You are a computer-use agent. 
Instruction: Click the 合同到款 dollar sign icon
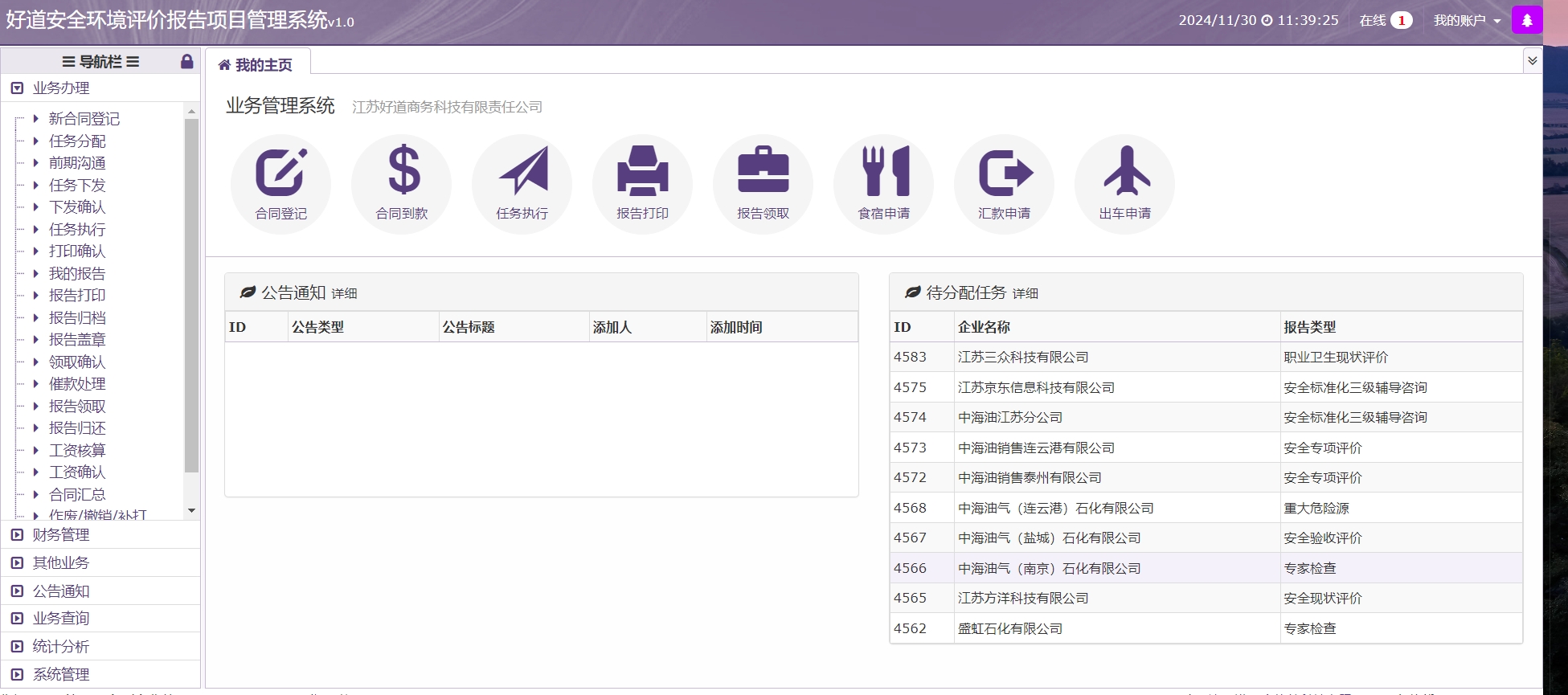pyautogui.click(x=401, y=183)
